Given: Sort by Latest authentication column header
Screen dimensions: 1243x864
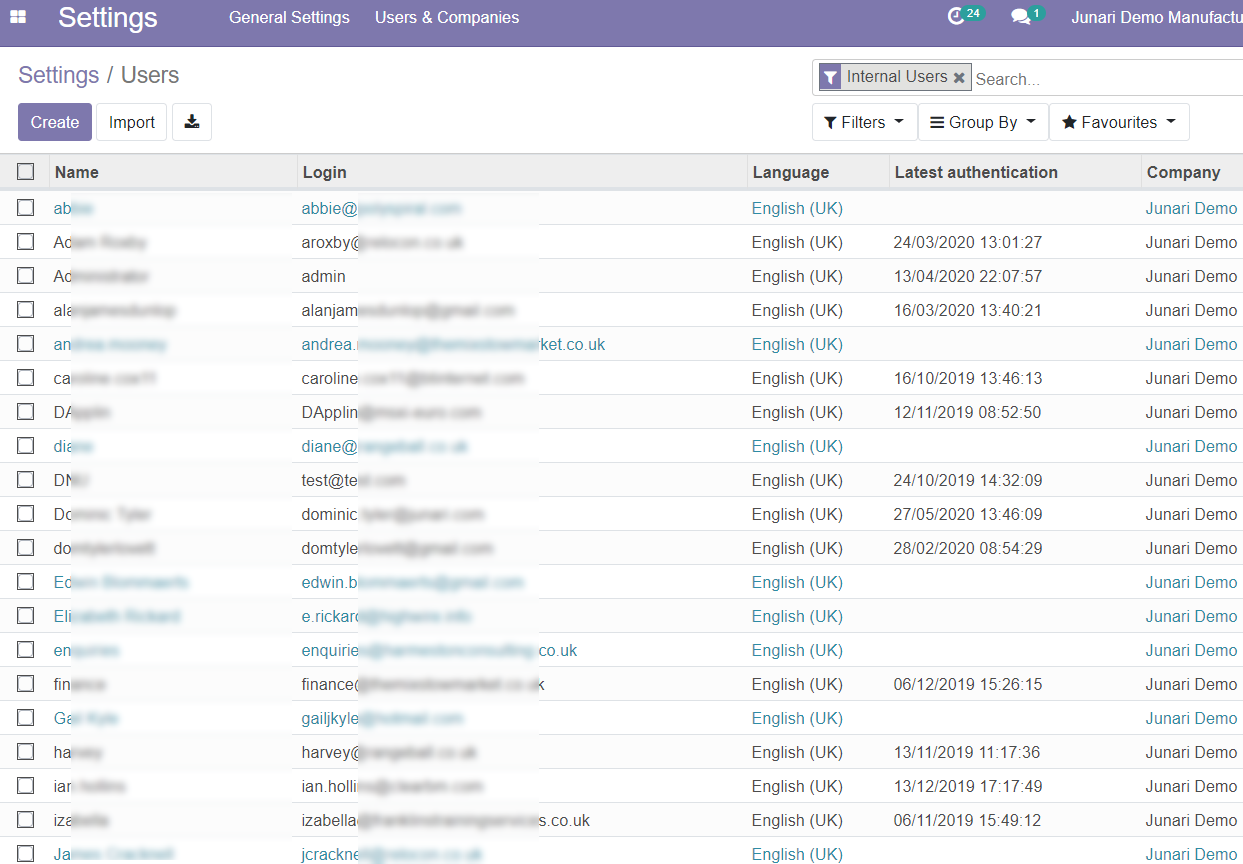Looking at the screenshot, I should coord(976,172).
